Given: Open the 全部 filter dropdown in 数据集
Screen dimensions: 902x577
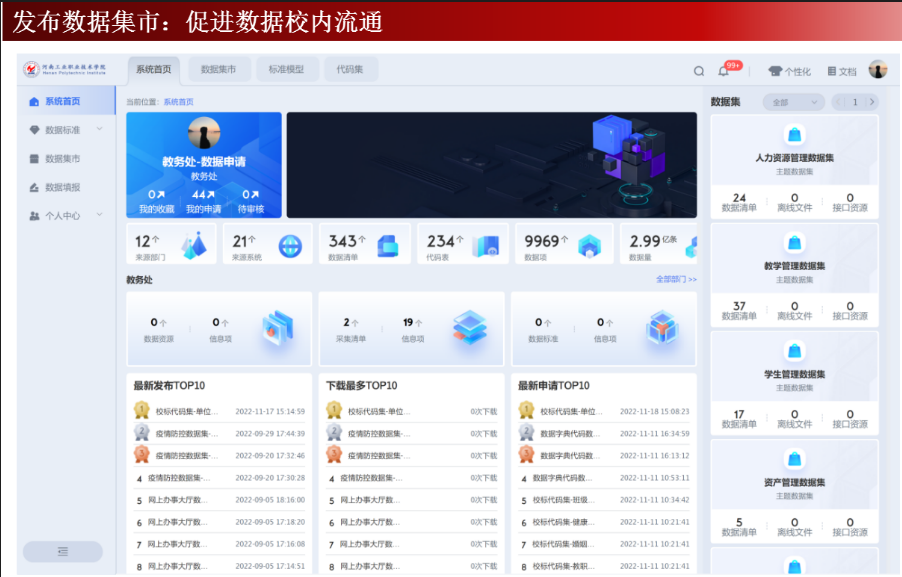Looking at the screenshot, I should click(793, 102).
